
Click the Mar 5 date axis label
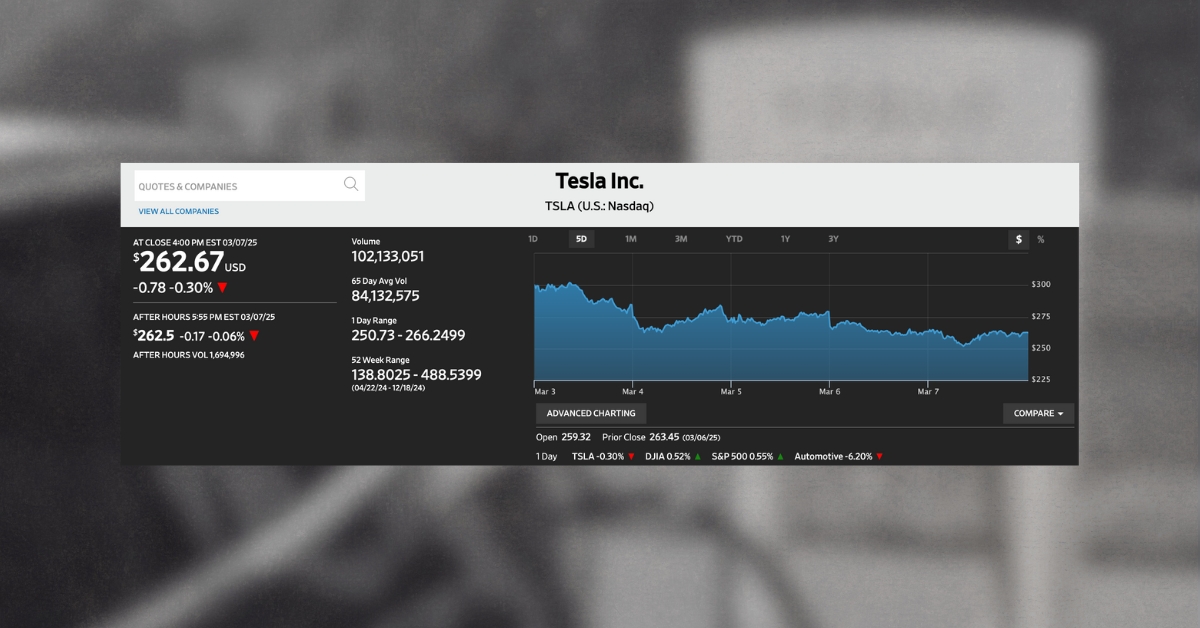[731, 391]
